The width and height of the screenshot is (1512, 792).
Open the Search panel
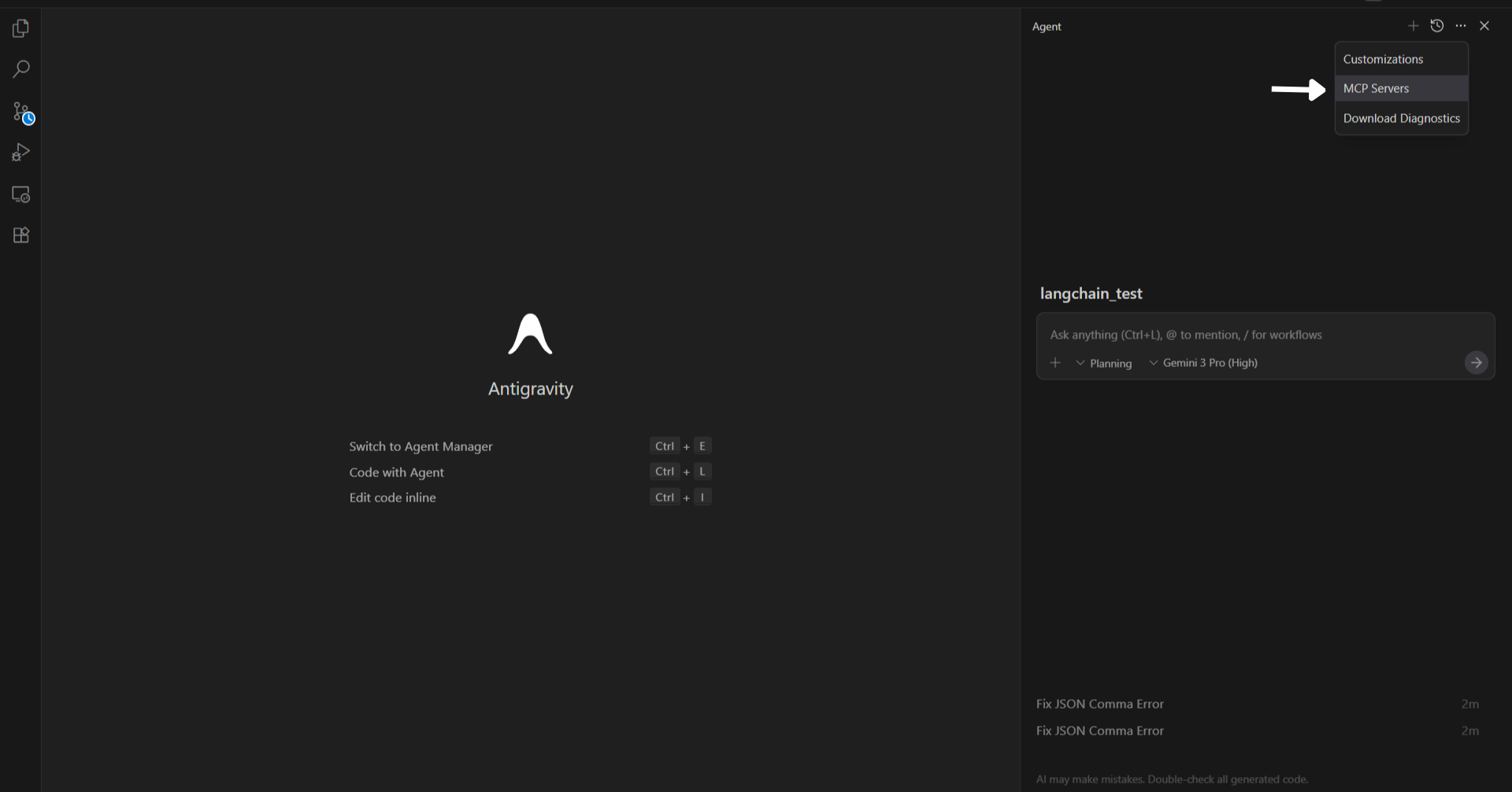[x=20, y=69]
